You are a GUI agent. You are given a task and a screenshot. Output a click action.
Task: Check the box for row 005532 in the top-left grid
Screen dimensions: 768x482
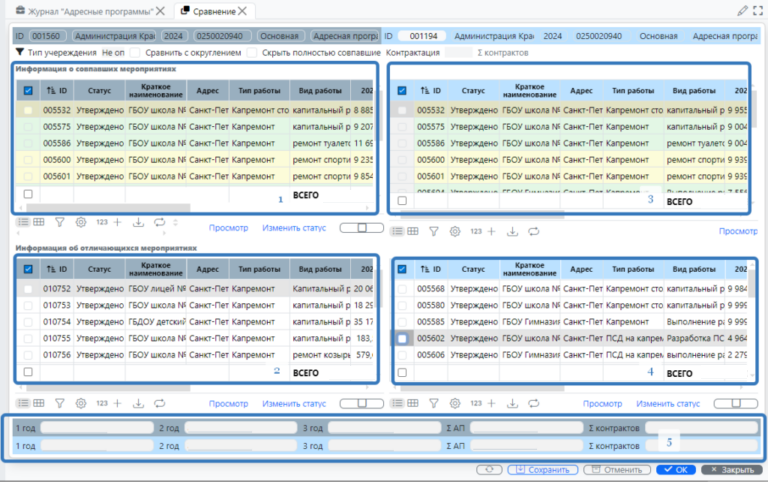(28, 110)
